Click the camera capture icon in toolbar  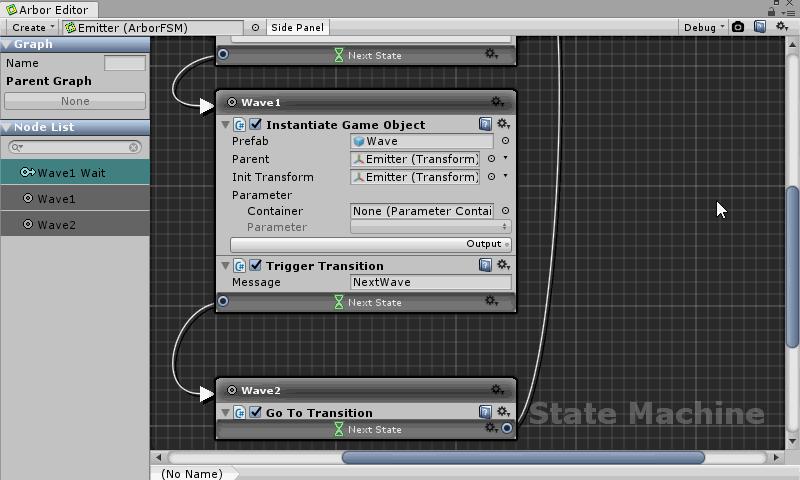tap(738, 27)
